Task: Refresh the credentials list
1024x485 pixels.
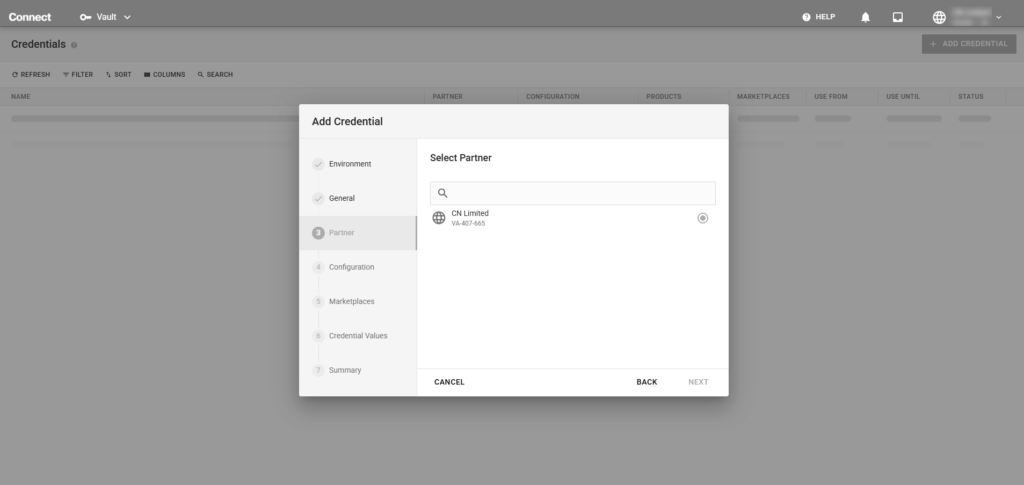Action: coord(31,74)
